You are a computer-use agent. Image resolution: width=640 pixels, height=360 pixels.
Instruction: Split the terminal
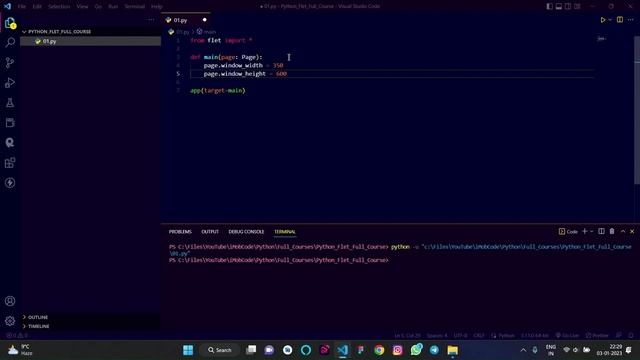tap(601, 231)
